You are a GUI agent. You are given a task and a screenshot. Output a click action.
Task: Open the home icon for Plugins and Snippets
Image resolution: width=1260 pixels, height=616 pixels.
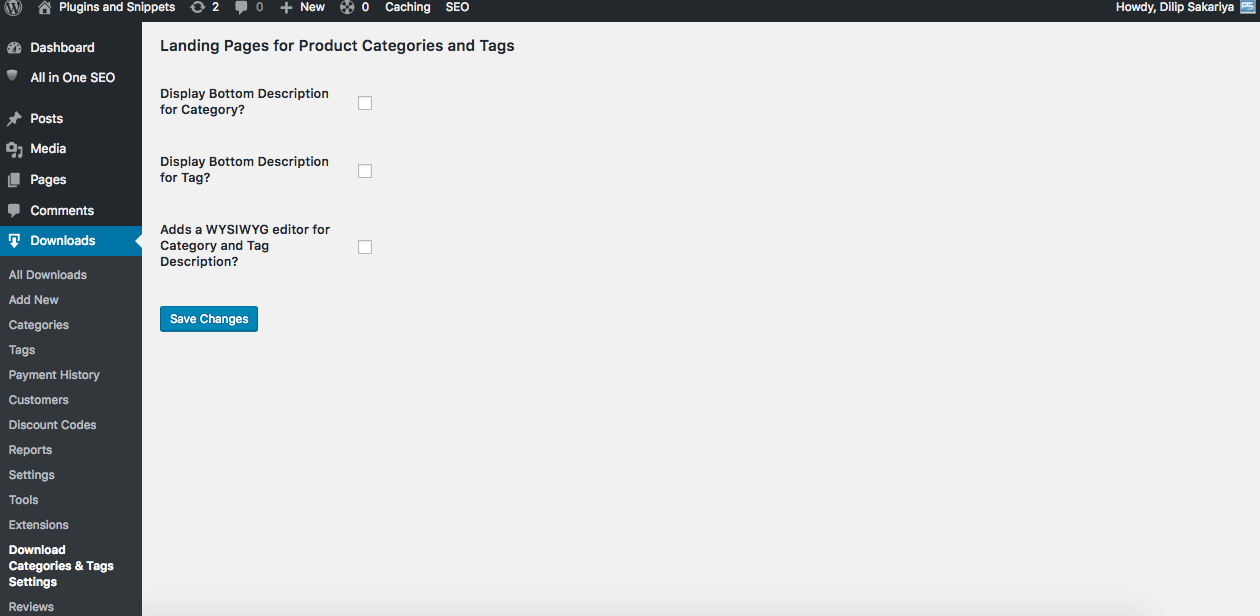tap(44, 7)
